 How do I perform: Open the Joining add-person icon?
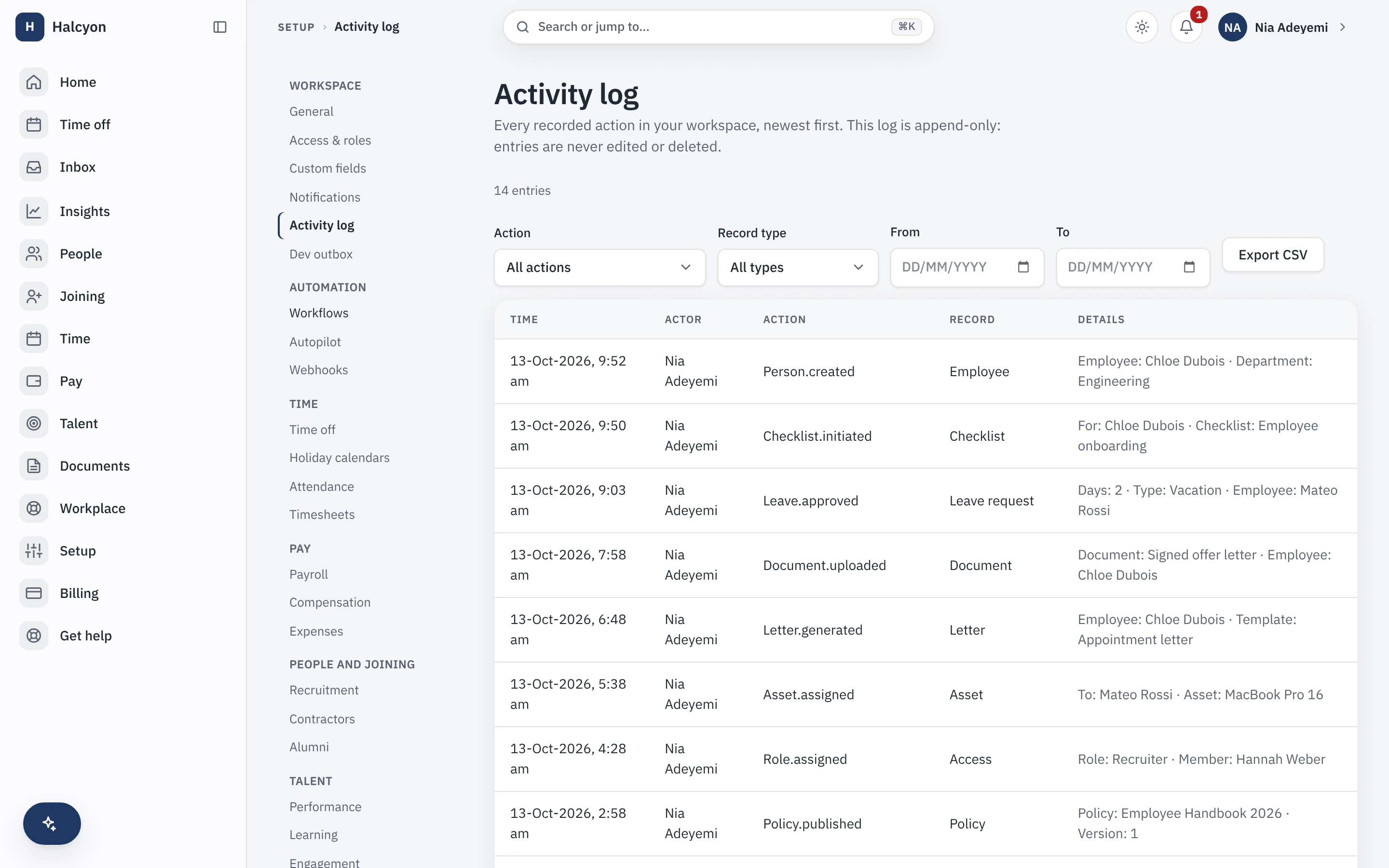pos(34,296)
